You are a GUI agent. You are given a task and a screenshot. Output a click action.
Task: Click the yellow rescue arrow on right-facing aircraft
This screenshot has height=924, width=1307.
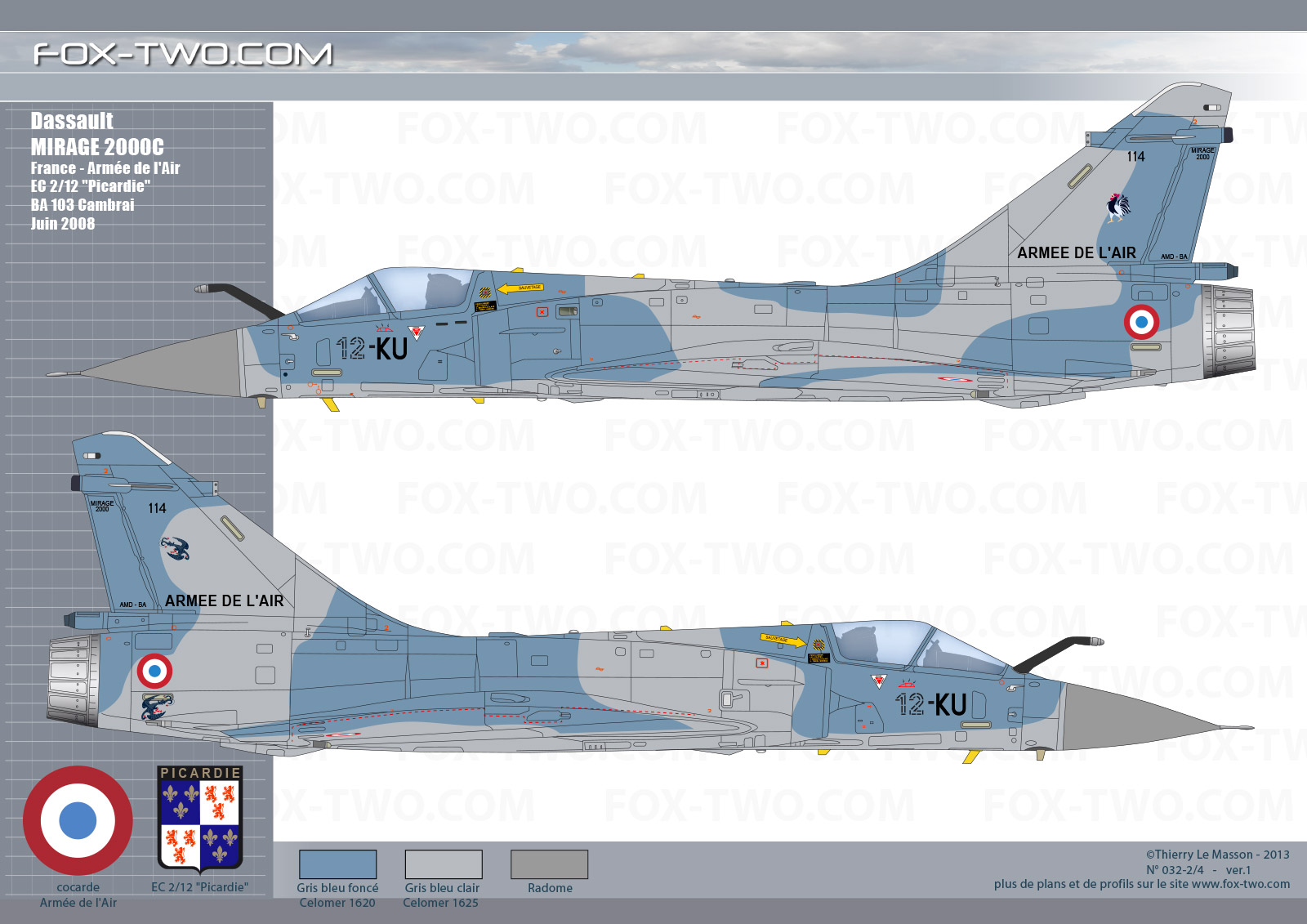[783, 640]
